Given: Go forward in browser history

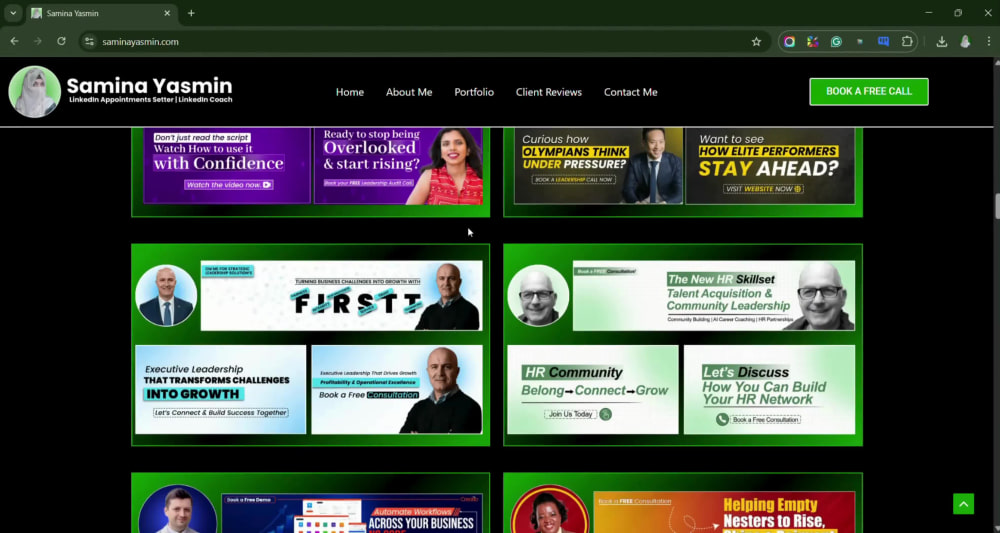Looking at the screenshot, I should (38, 41).
